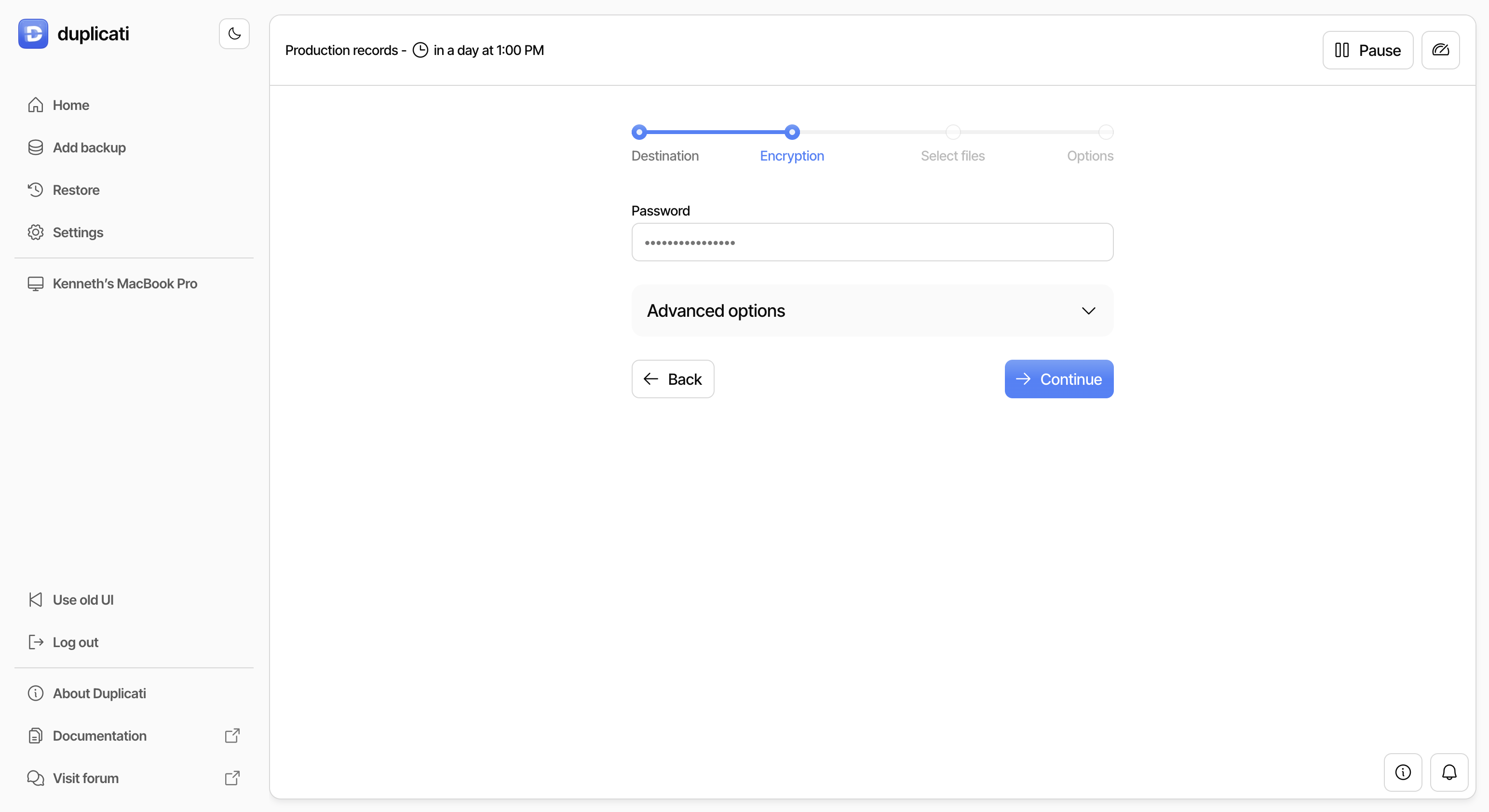Pause the backup server
1489x812 pixels.
pos(1367,50)
